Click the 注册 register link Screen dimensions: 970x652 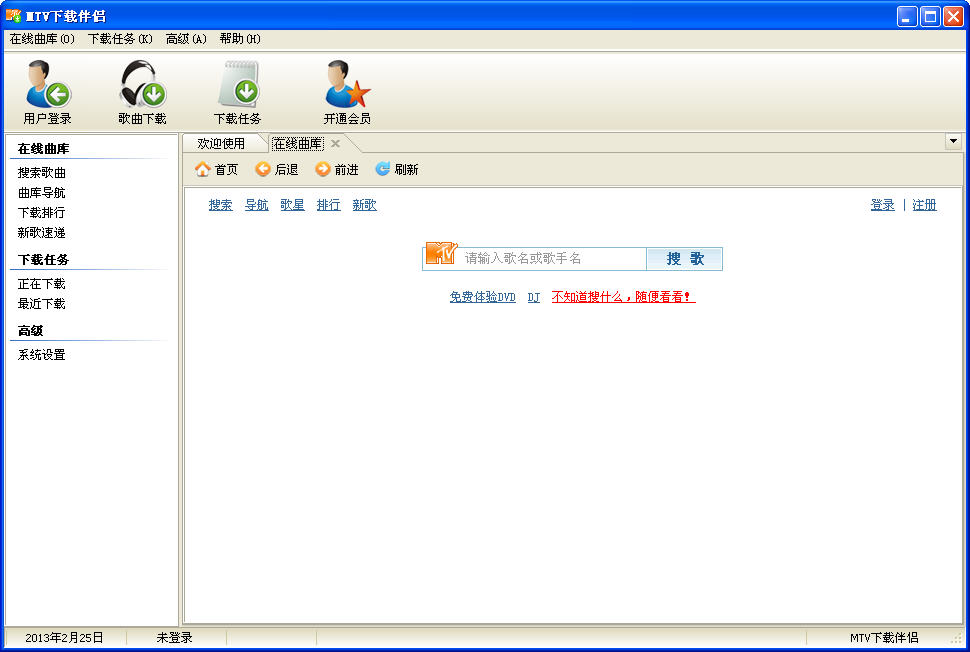[x=924, y=205]
